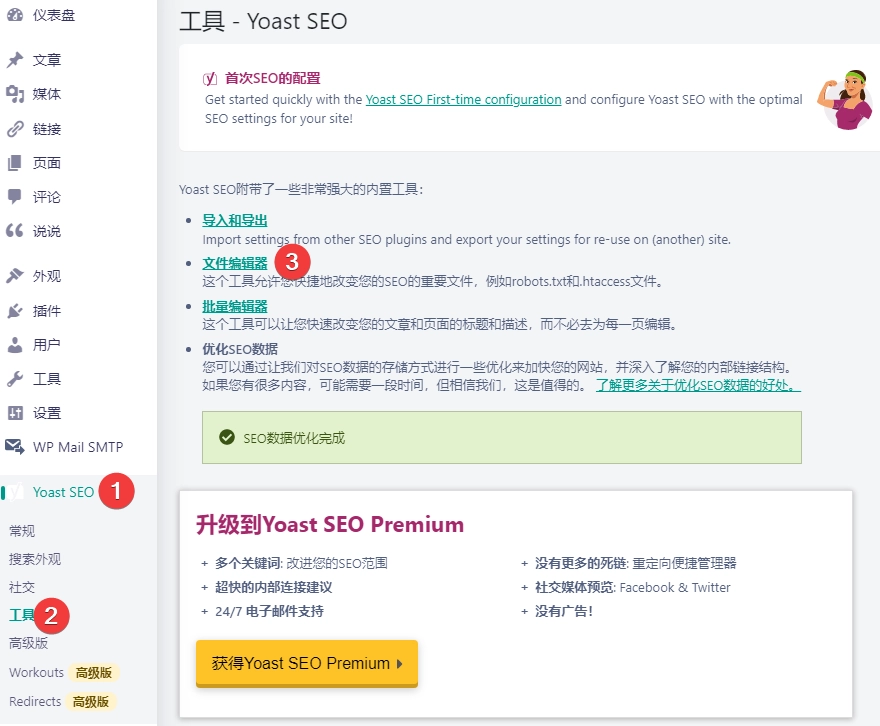Open Workouts submenu item

36,672
